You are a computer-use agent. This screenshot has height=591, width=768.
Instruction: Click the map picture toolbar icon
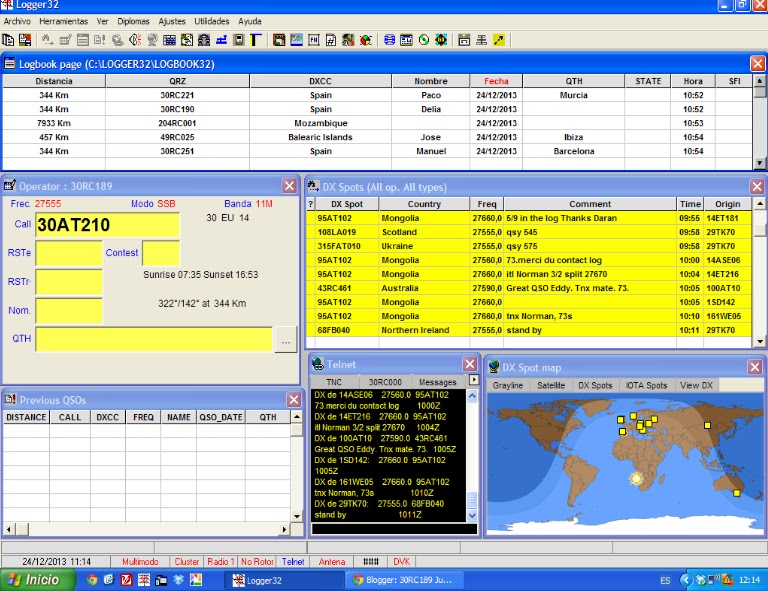[x=296, y=40]
